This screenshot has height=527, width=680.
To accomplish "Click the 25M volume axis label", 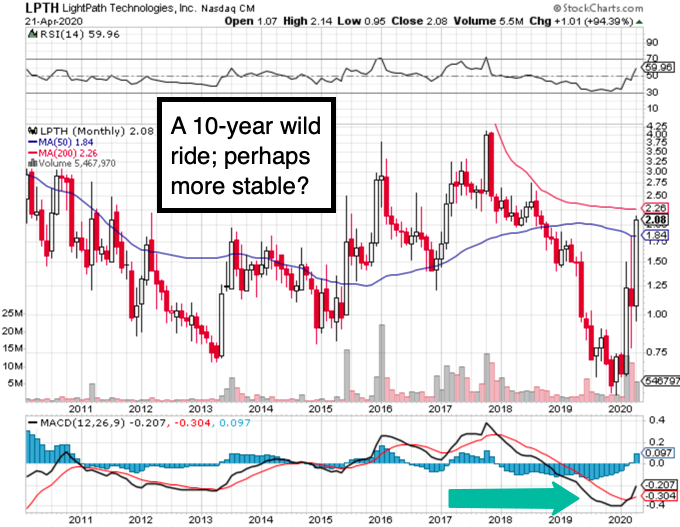I will [x=13, y=313].
